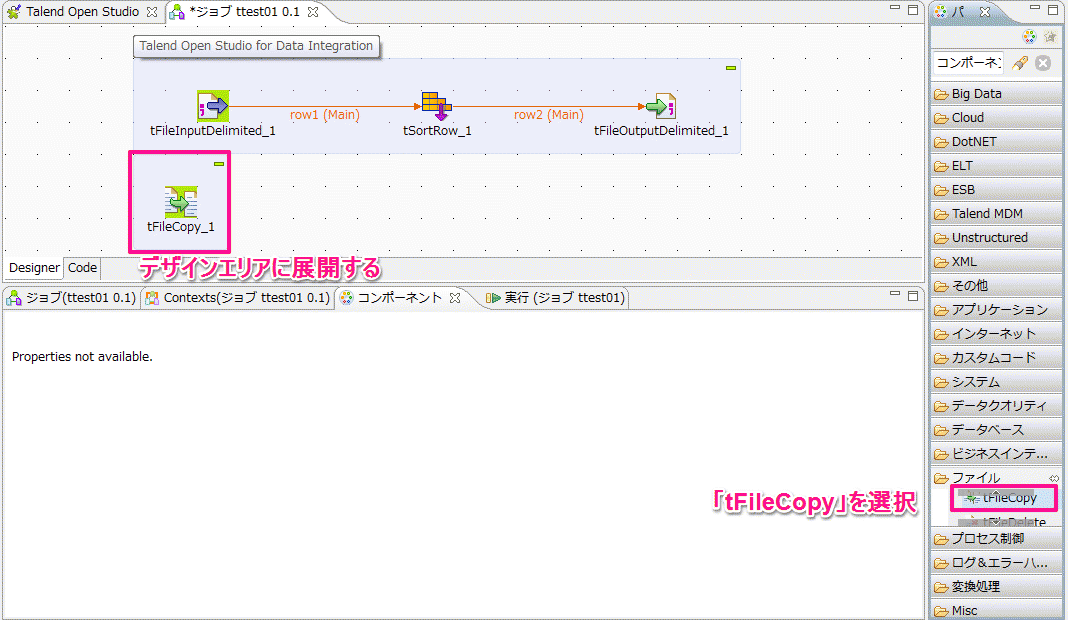
Task: Pin the ファイル palette drawer open
Action: [x=1054, y=478]
